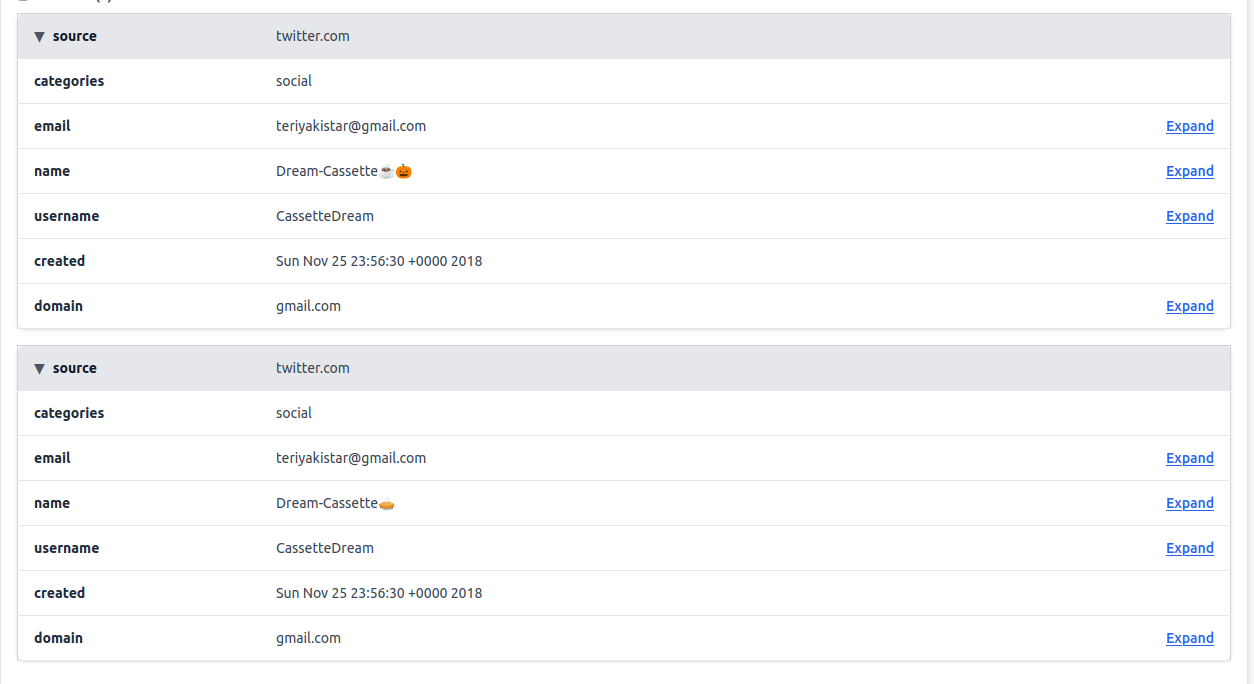The height and width of the screenshot is (684, 1254).
Task: Collapse the first twitter.com source record
Action: tap(40, 37)
